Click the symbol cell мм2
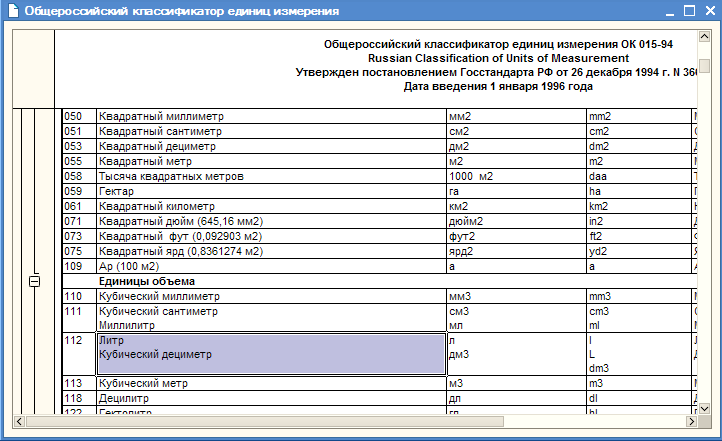This screenshot has height=441, width=722. (x=516, y=116)
